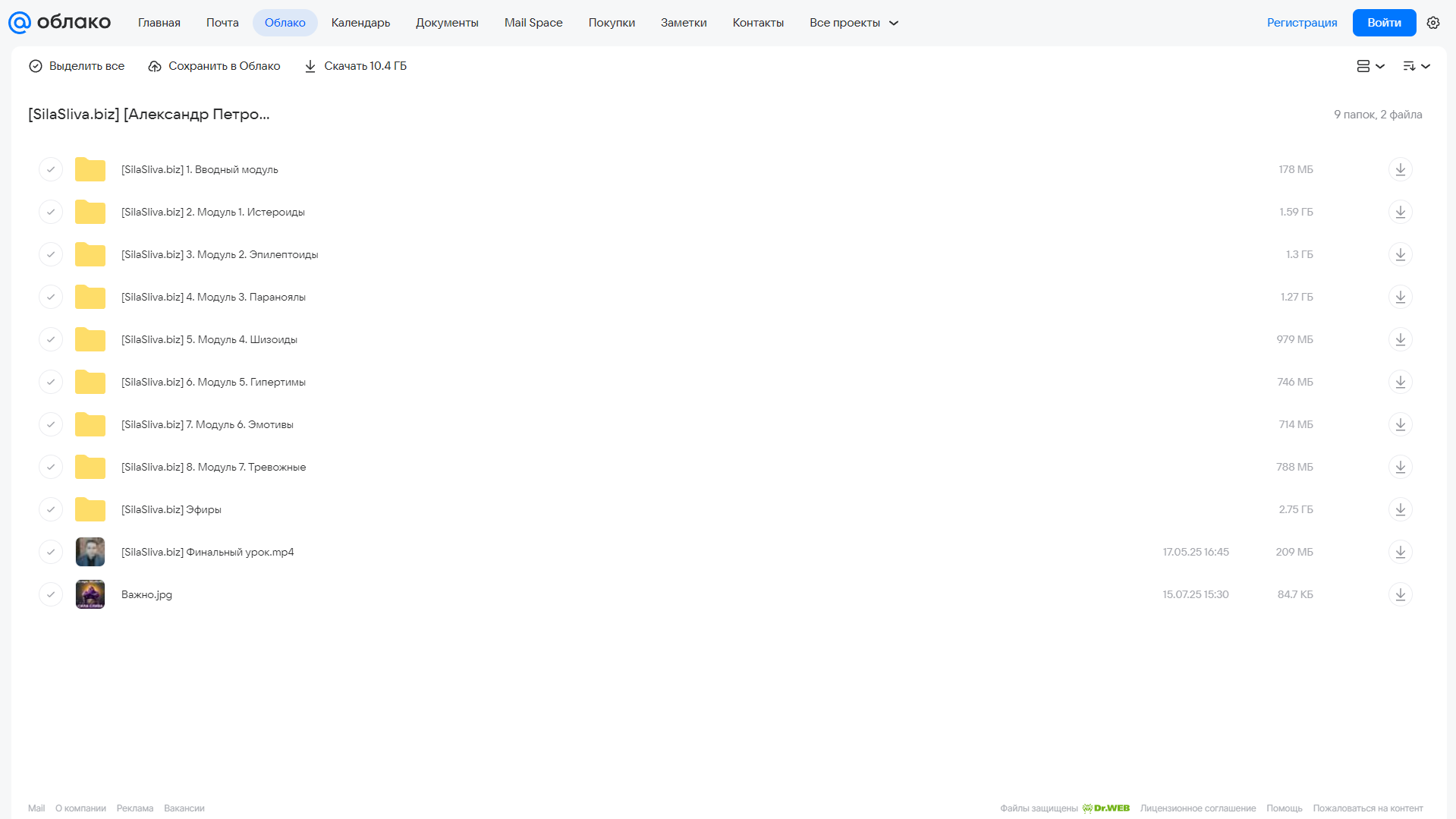The width and height of the screenshot is (1456, 819).
Task: Click Скачать 10.4 ГБ
Action: 355,66
